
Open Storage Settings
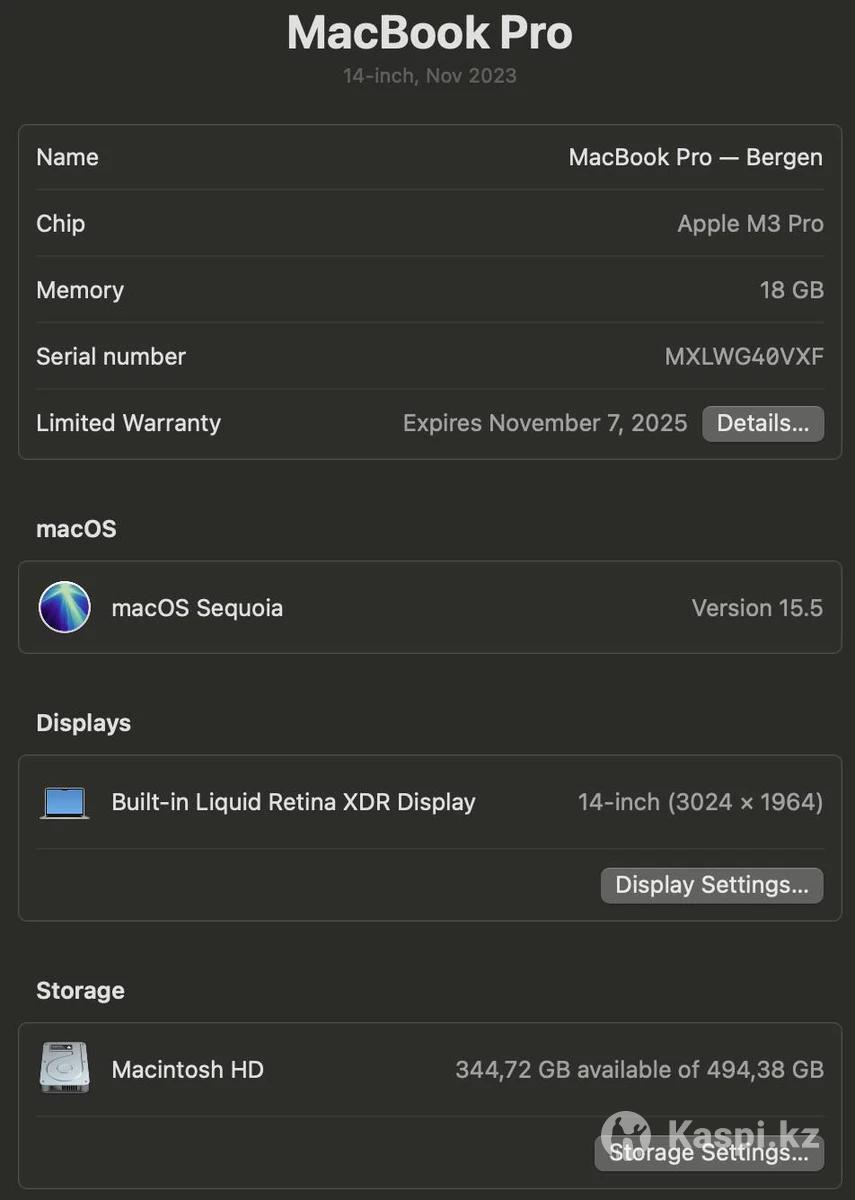click(709, 1153)
